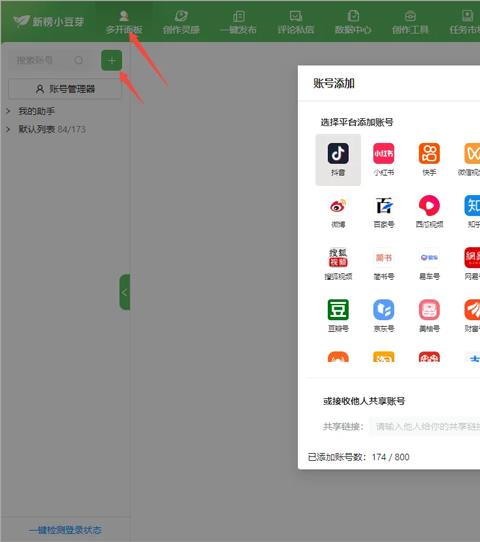Choose the 京东号 platform icon
This screenshot has height=542, width=480.
click(x=384, y=310)
